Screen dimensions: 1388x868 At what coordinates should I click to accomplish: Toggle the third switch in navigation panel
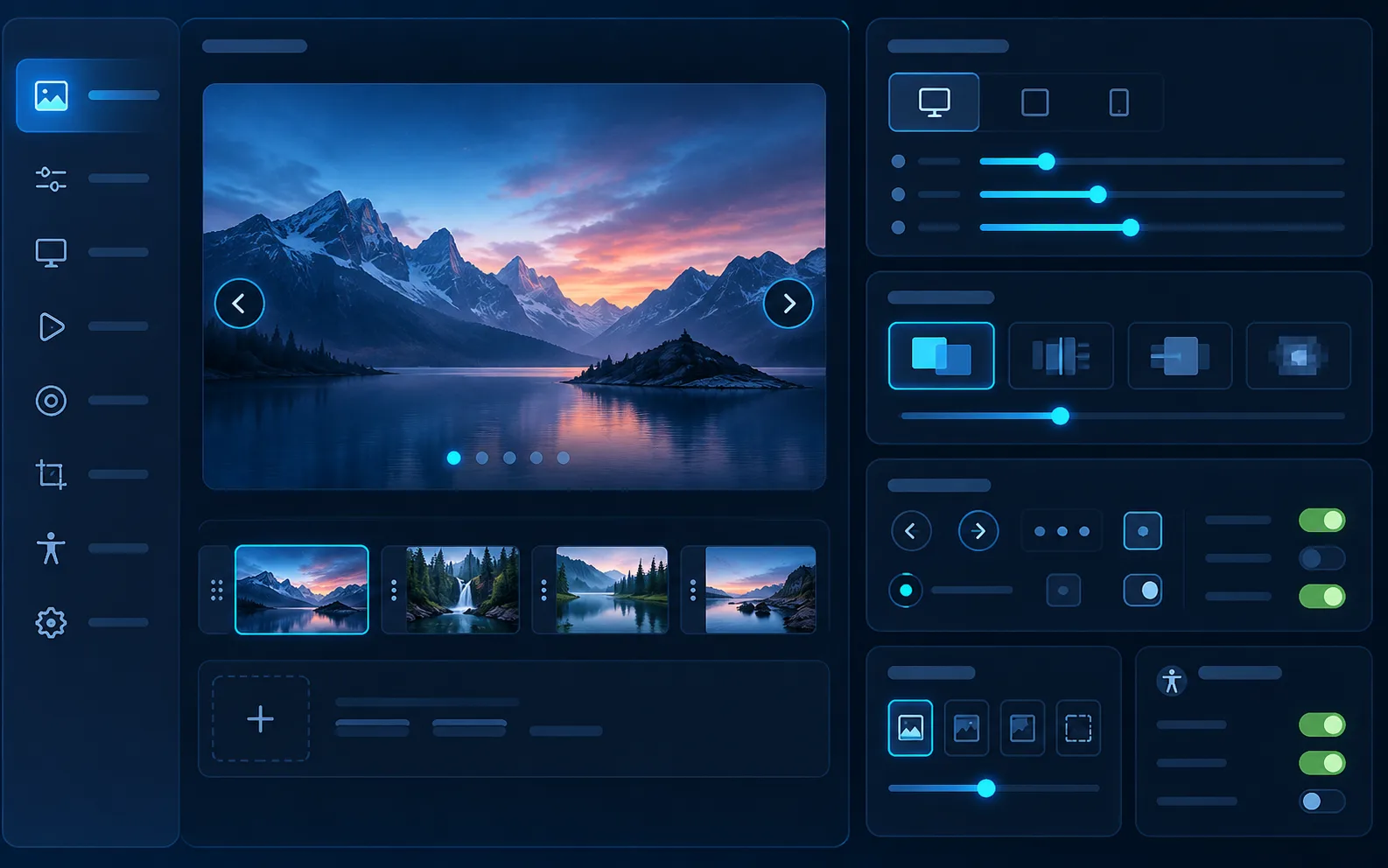coord(1321,597)
